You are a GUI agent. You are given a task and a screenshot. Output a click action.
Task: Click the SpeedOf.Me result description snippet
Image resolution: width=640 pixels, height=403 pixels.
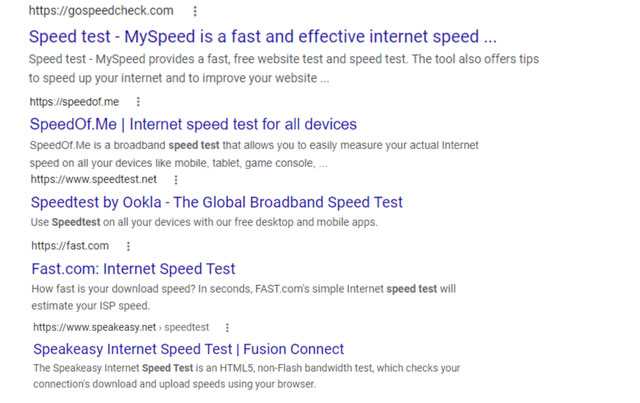254,154
